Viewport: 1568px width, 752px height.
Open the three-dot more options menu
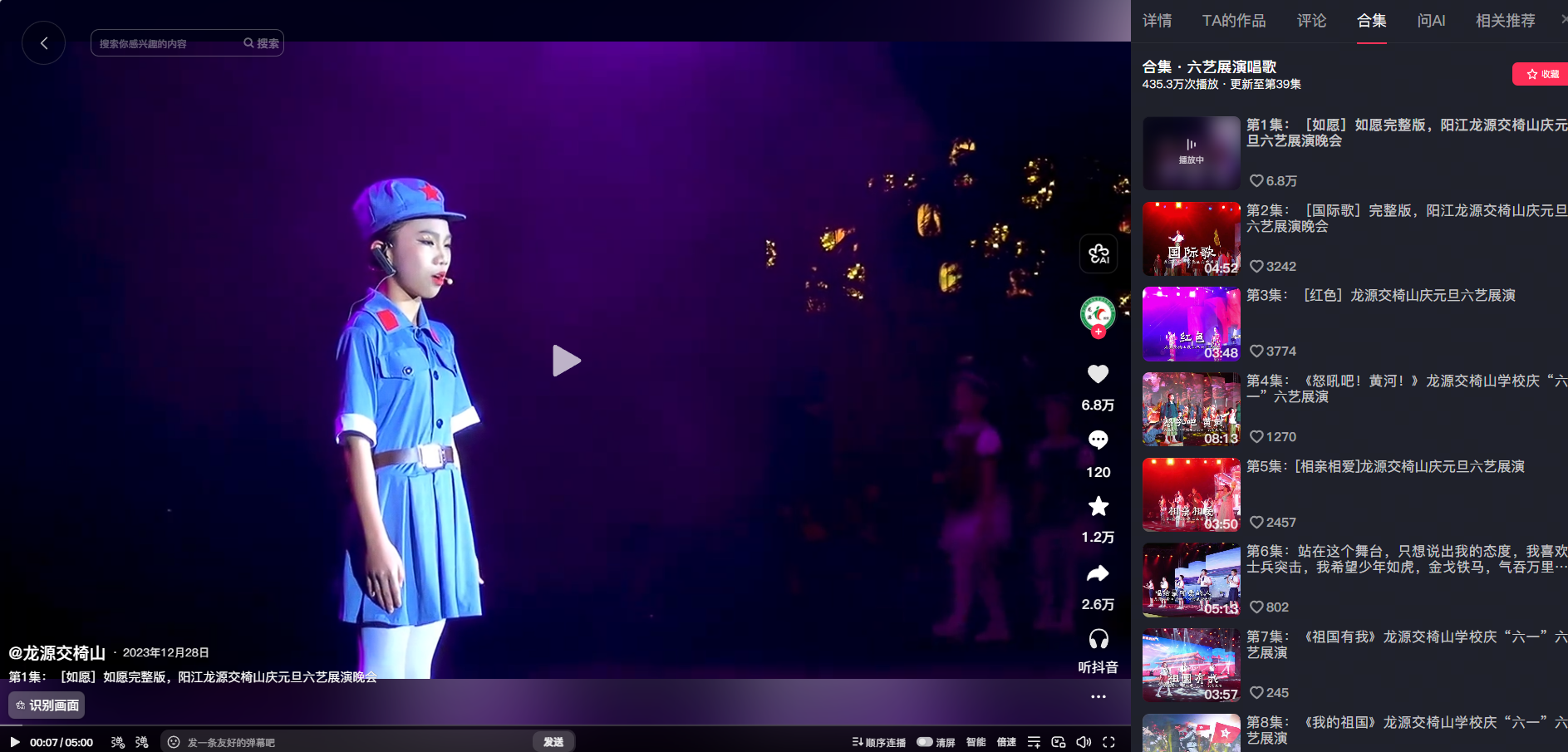1098,696
